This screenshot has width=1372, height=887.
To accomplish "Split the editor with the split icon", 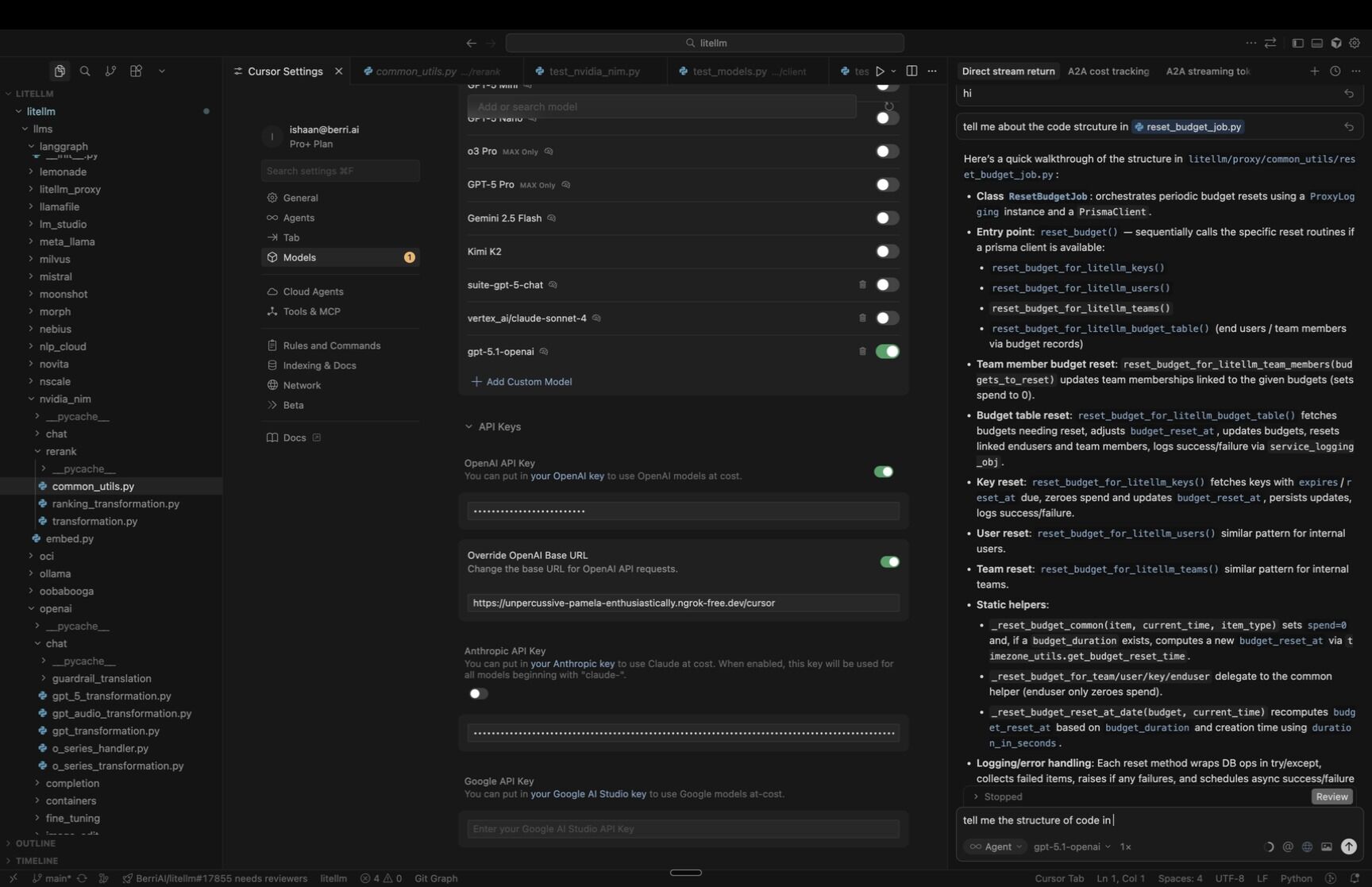I will (x=911, y=71).
